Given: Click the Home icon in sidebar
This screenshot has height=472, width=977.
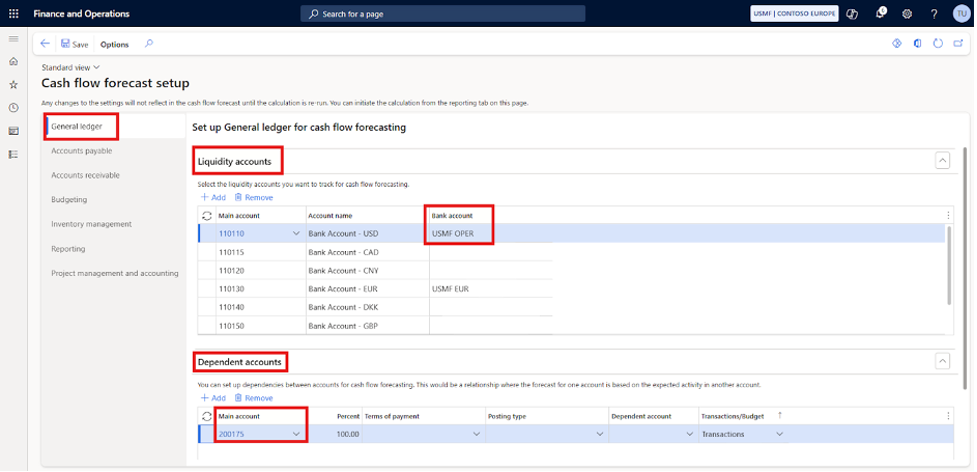Looking at the screenshot, I should click(x=13, y=62).
